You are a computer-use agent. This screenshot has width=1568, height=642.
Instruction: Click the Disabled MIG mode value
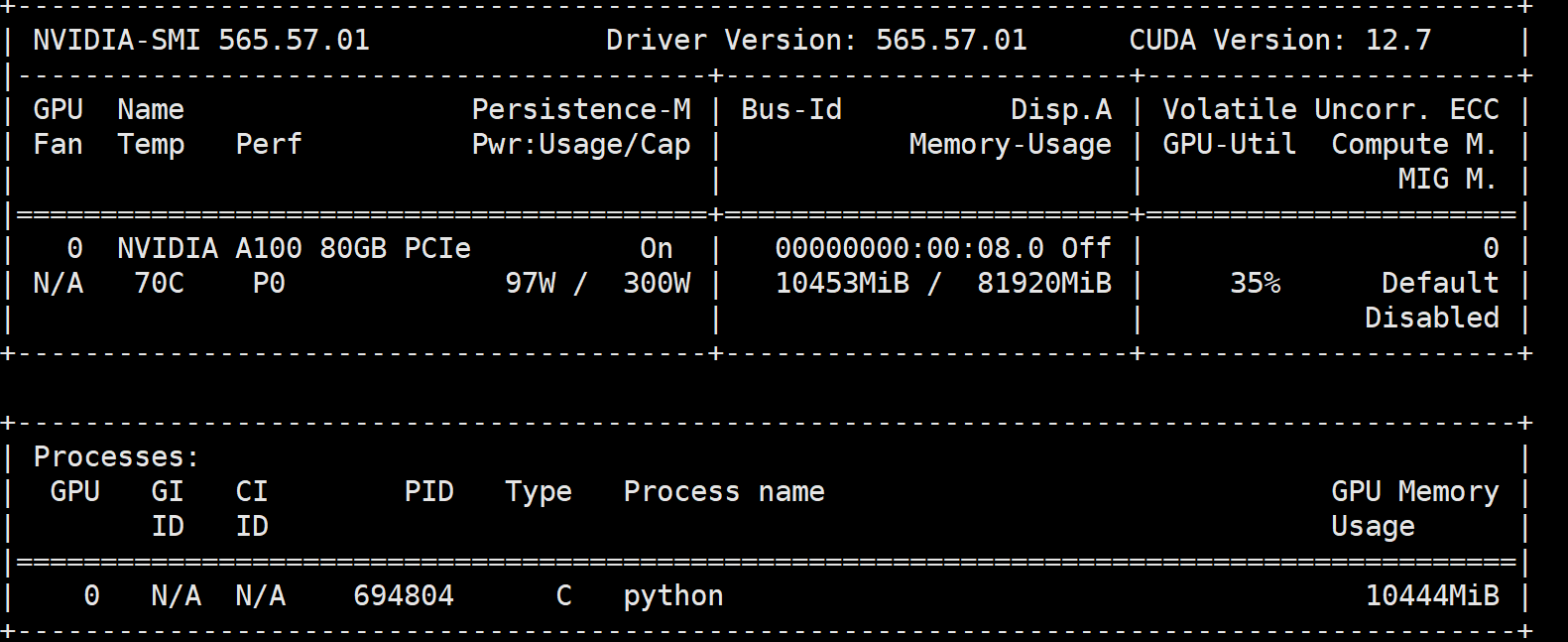pyautogui.click(x=1432, y=318)
